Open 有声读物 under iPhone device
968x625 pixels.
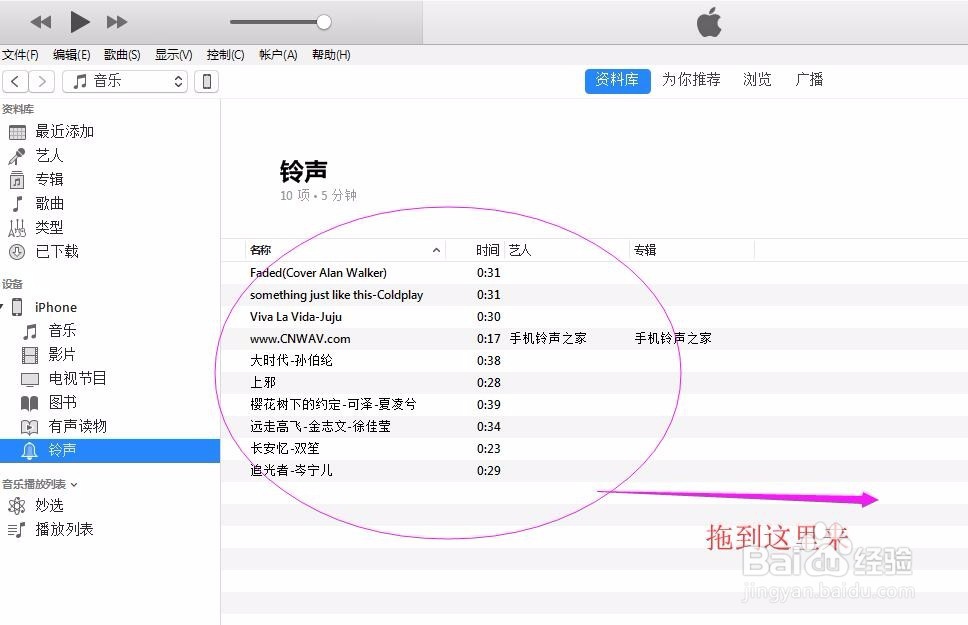pos(77,426)
